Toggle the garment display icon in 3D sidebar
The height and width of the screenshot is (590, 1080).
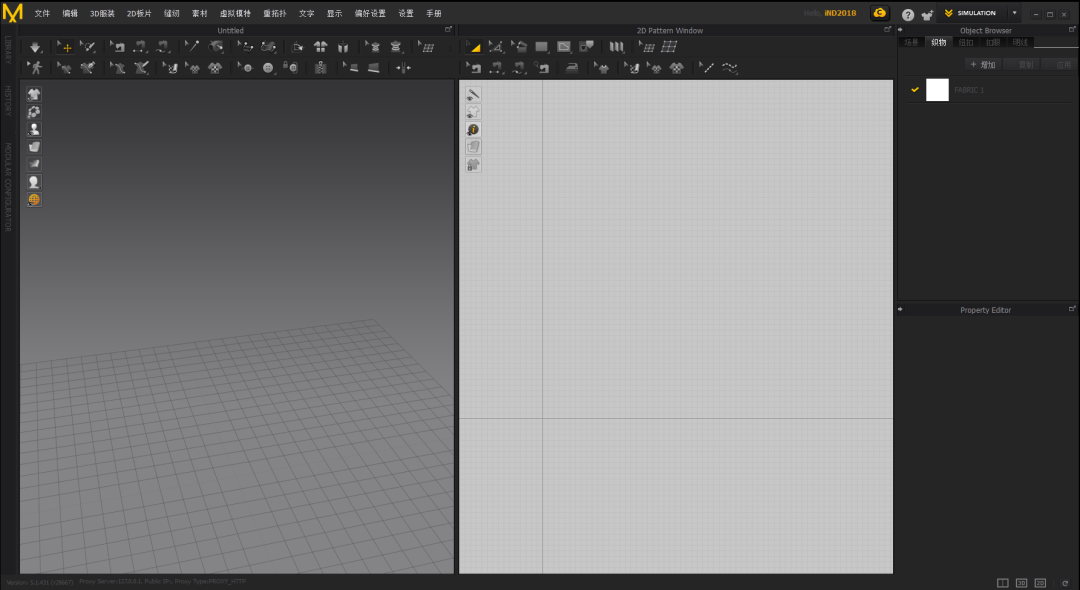34,94
